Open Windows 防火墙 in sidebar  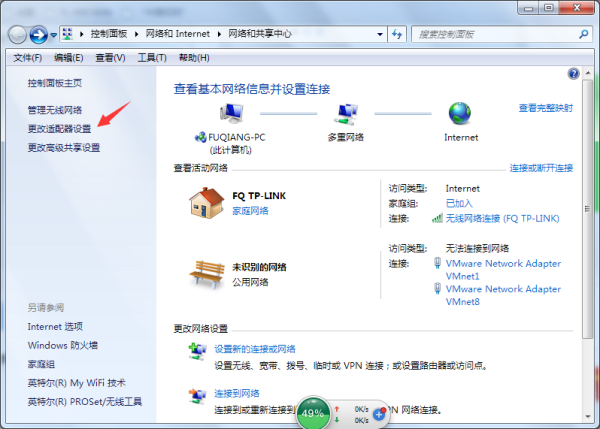click(63, 345)
